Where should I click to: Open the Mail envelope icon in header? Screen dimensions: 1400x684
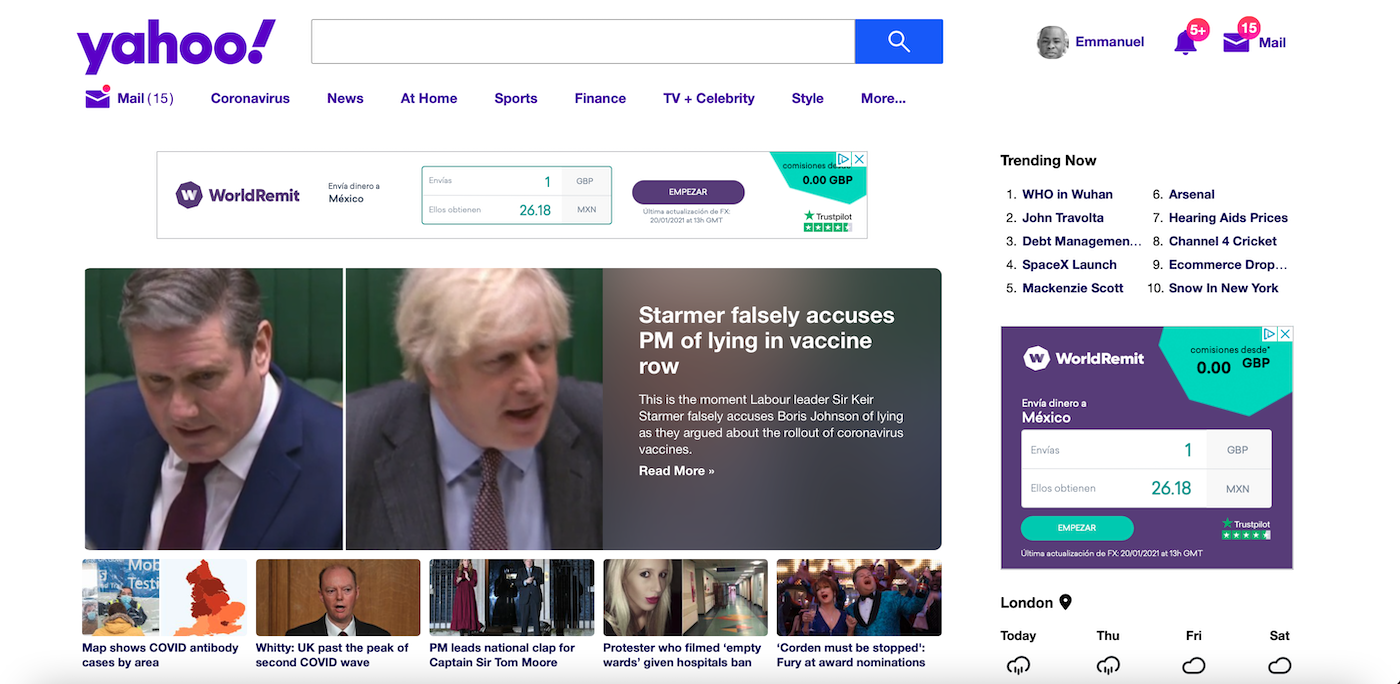click(1236, 42)
